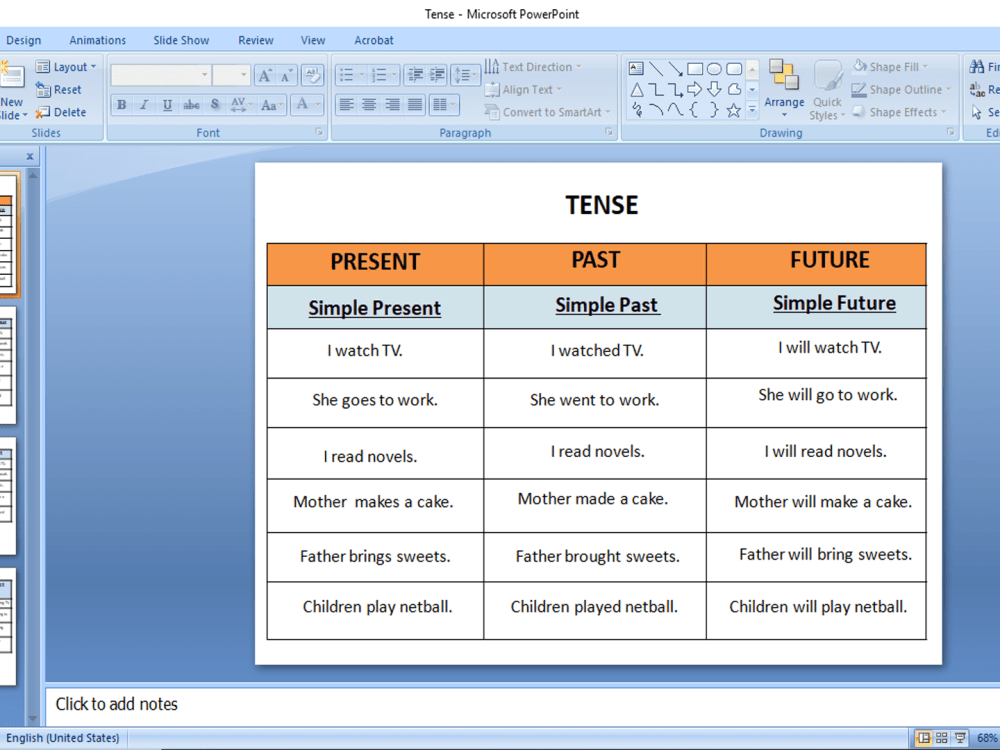
Task: Open Font dialog box launcher
Action: [318, 132]
